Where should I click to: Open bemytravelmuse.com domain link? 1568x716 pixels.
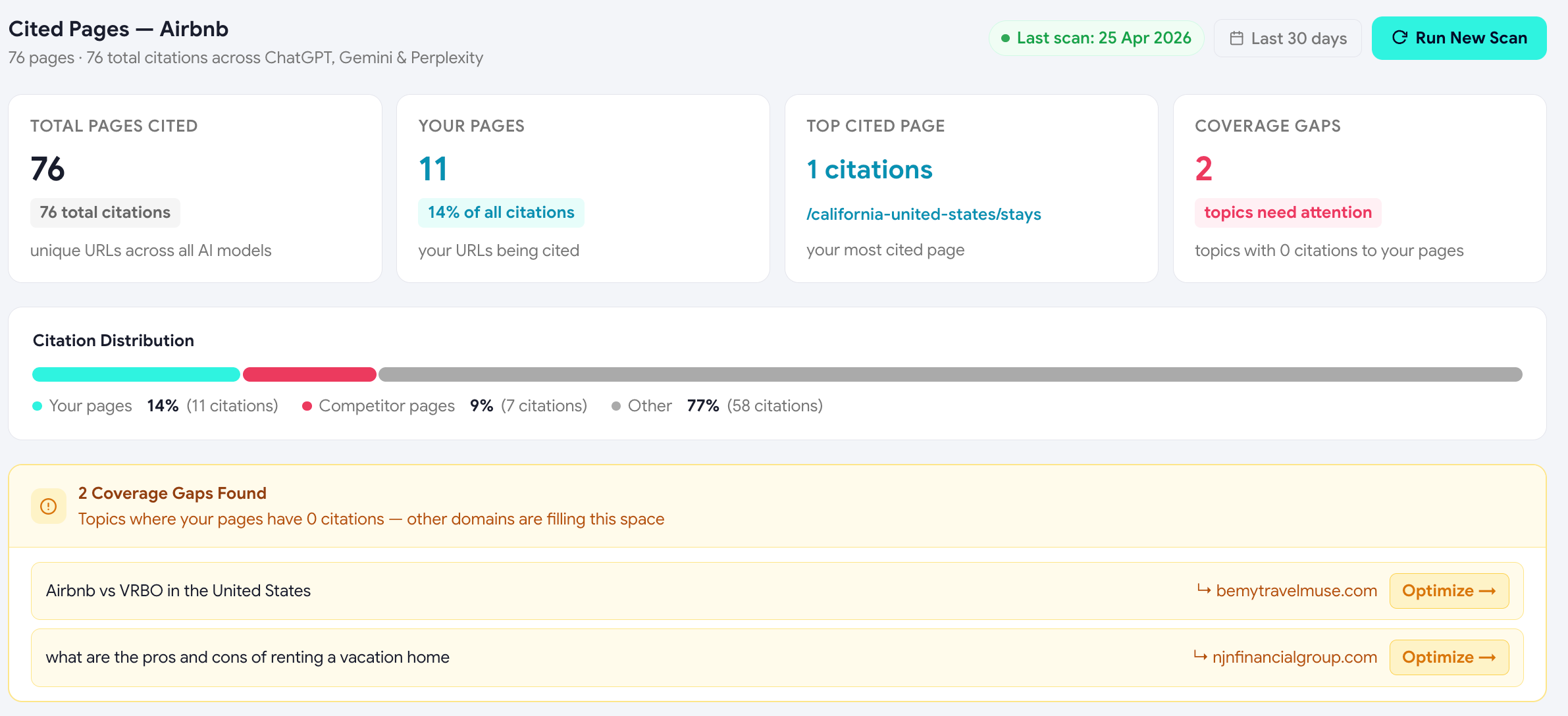(1296, 591)
